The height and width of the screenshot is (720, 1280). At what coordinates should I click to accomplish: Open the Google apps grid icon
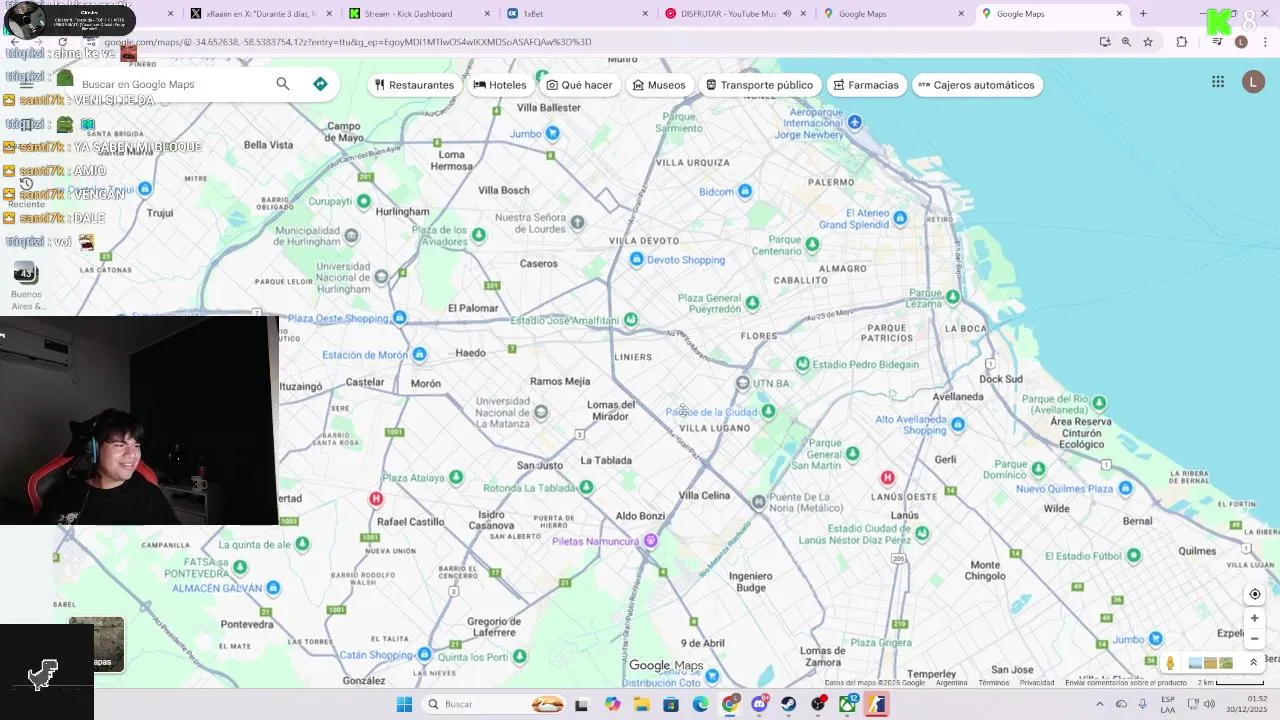(1218, 82)
